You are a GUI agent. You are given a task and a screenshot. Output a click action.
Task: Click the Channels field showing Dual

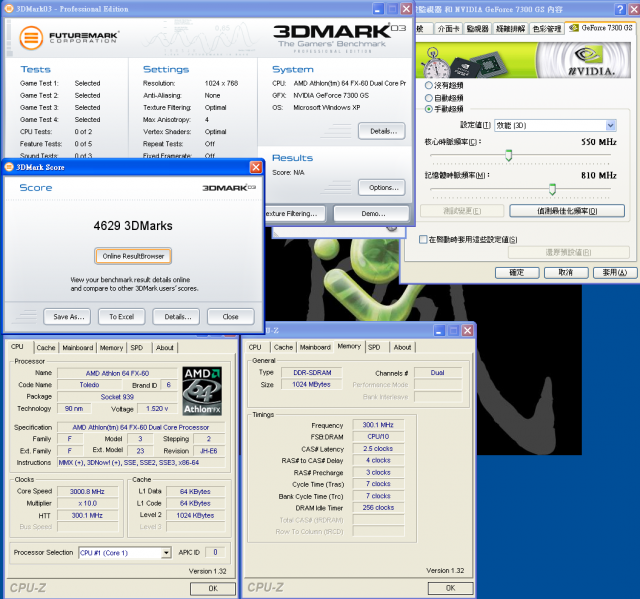pyautogui.click(x=438, y=373)
